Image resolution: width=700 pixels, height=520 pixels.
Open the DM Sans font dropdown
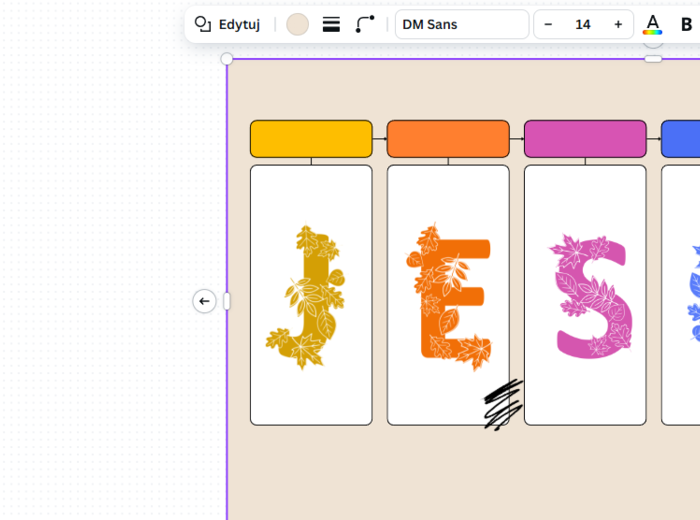[461, 24]
